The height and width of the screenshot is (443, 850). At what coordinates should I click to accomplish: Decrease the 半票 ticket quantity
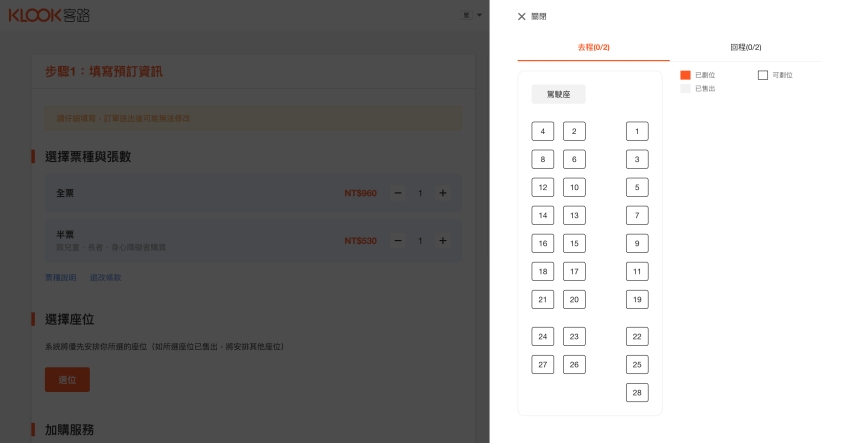(398, 241)
